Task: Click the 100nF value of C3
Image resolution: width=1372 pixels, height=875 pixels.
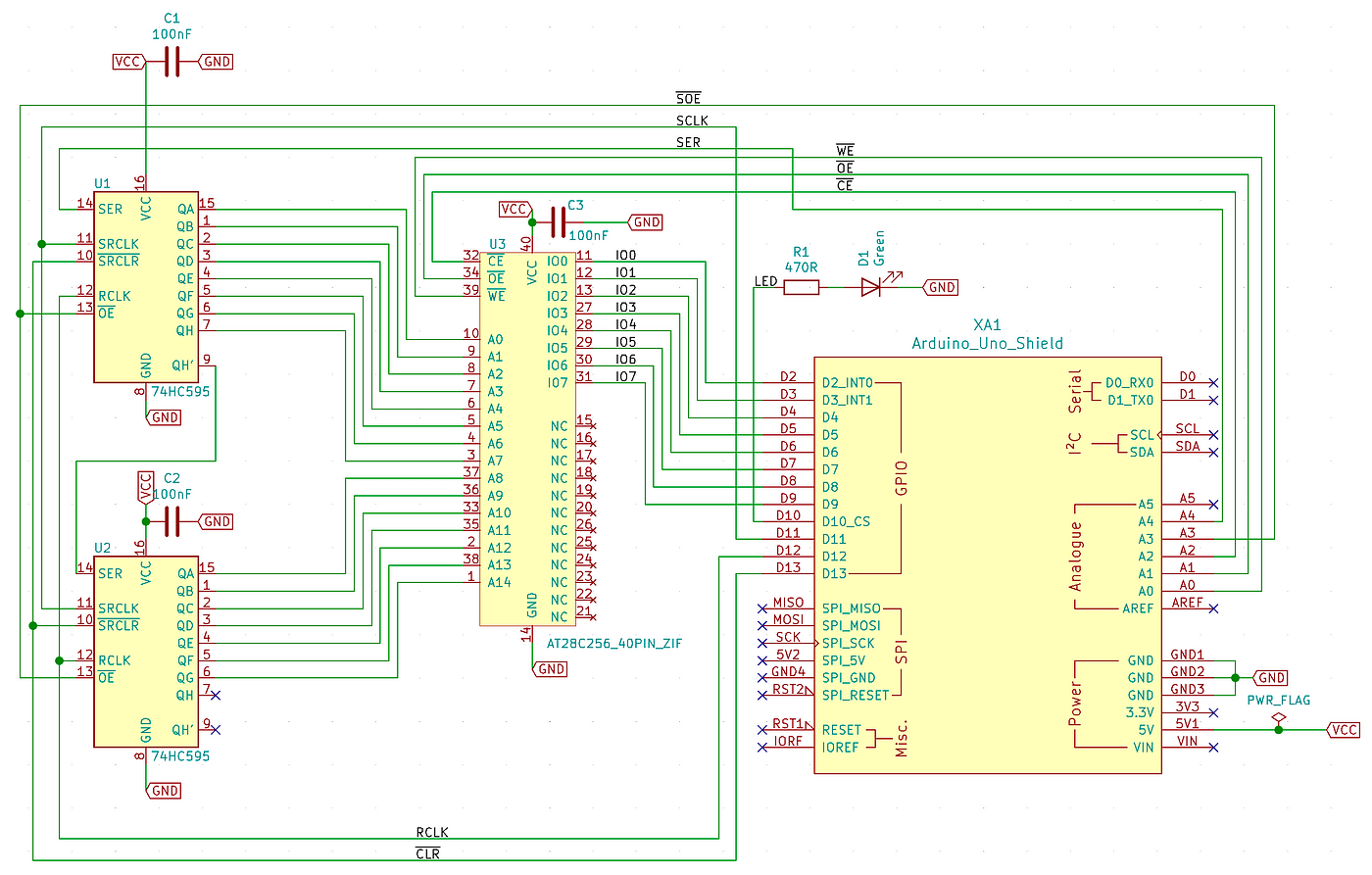Action: tap(589, 235)
